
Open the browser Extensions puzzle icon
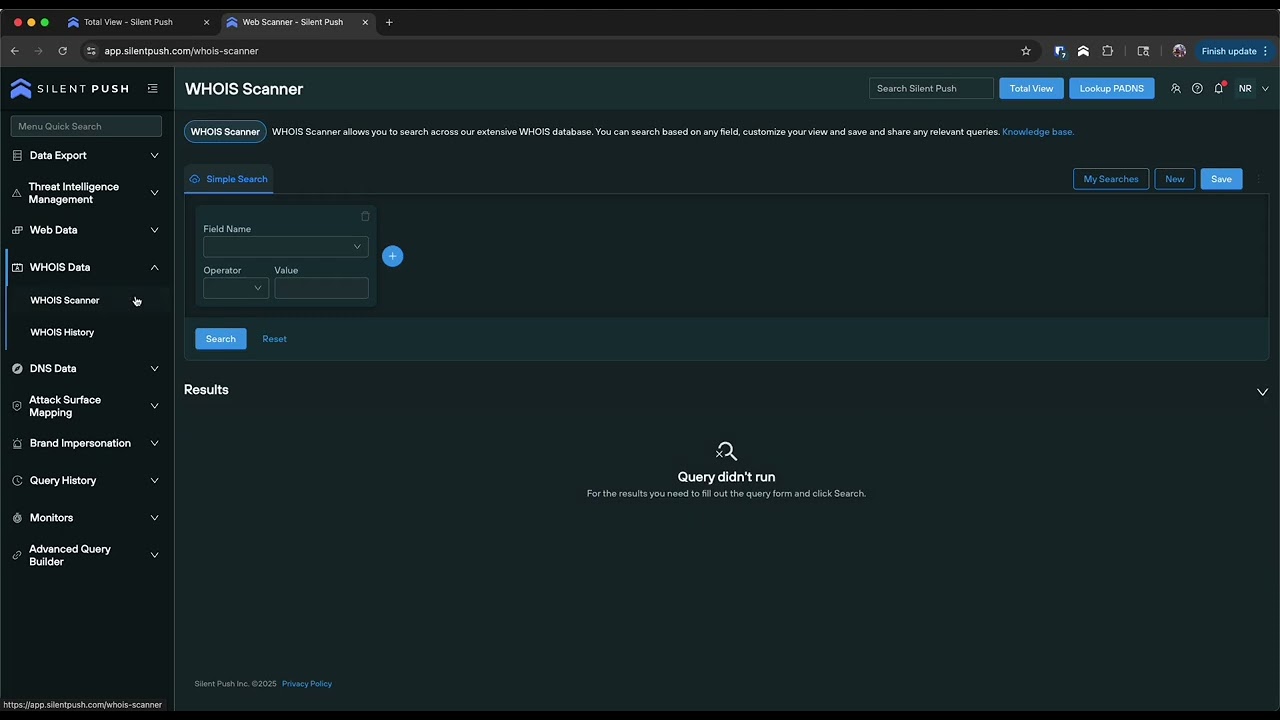pyautogui.click(x=1108, y=51)
